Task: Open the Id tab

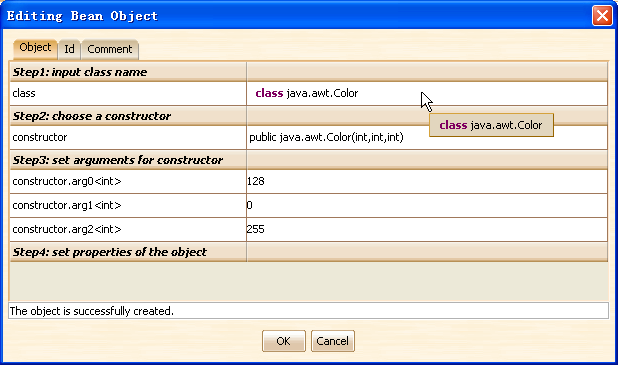Action: (69, 50)
